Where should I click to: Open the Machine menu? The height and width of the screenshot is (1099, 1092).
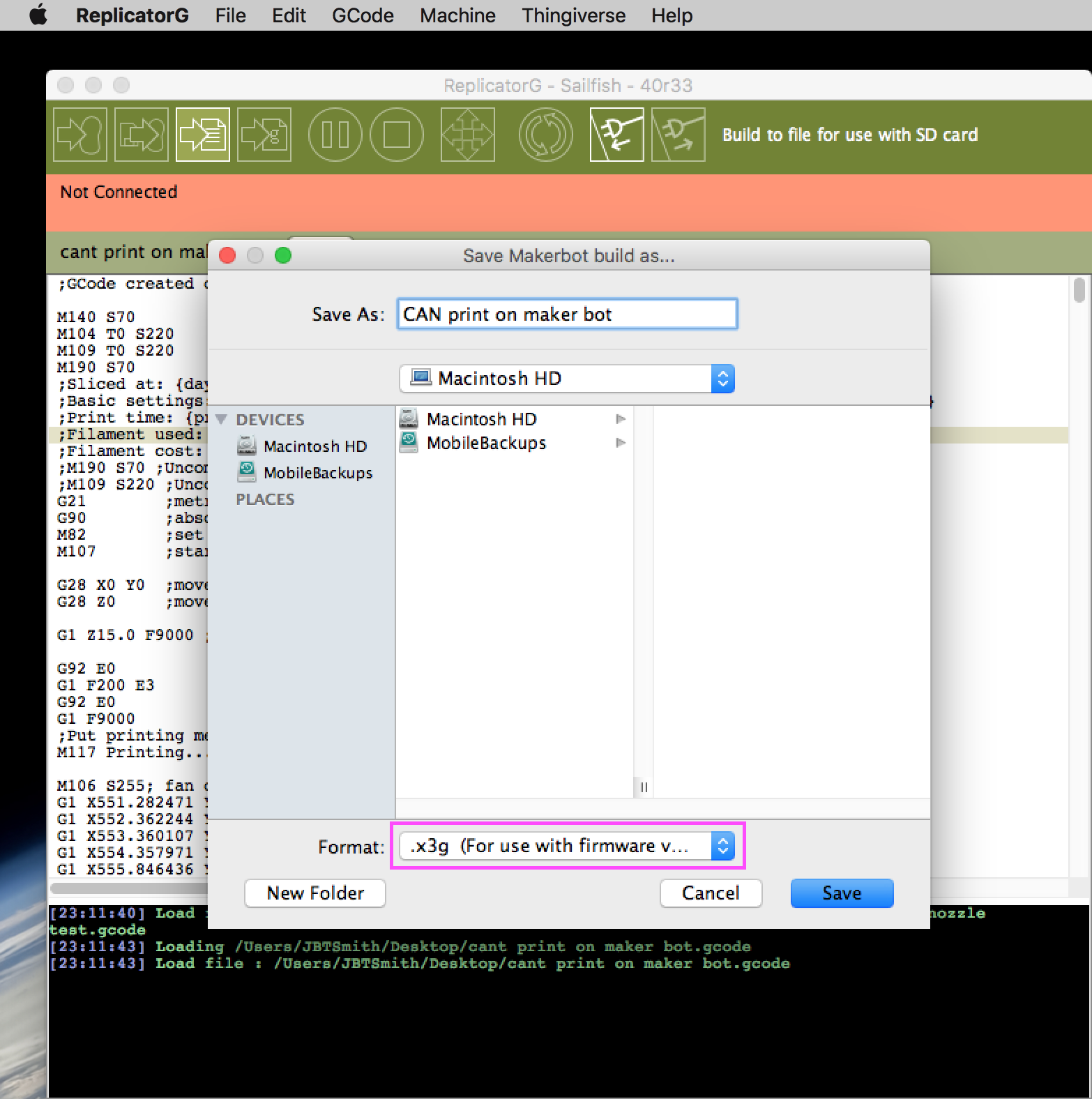point(457,15)
